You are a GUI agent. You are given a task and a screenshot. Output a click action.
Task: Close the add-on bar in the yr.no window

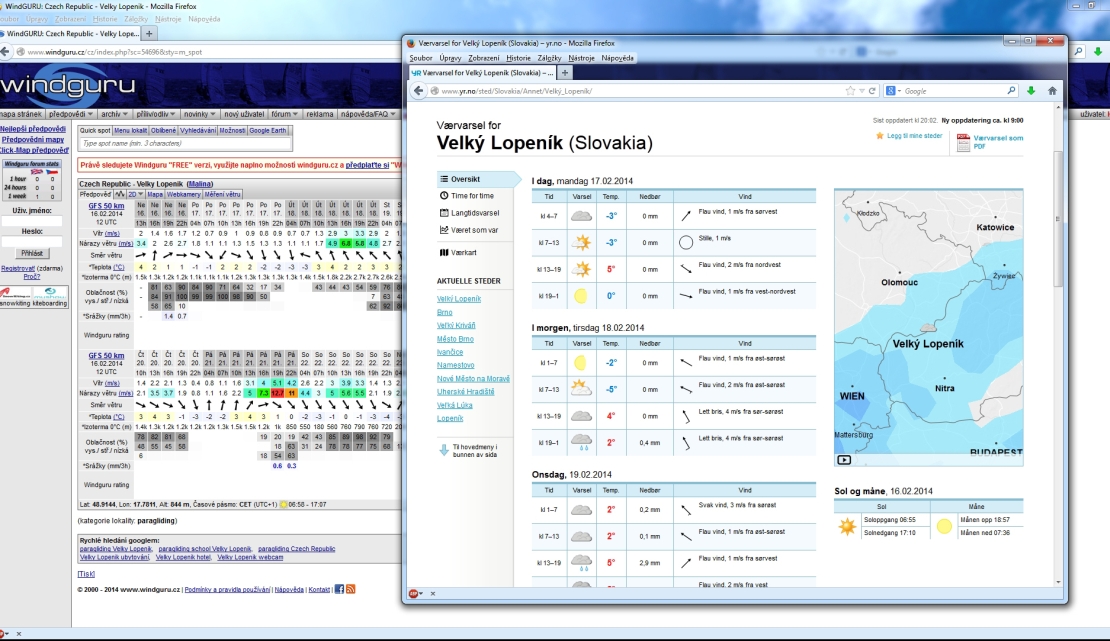433,594
